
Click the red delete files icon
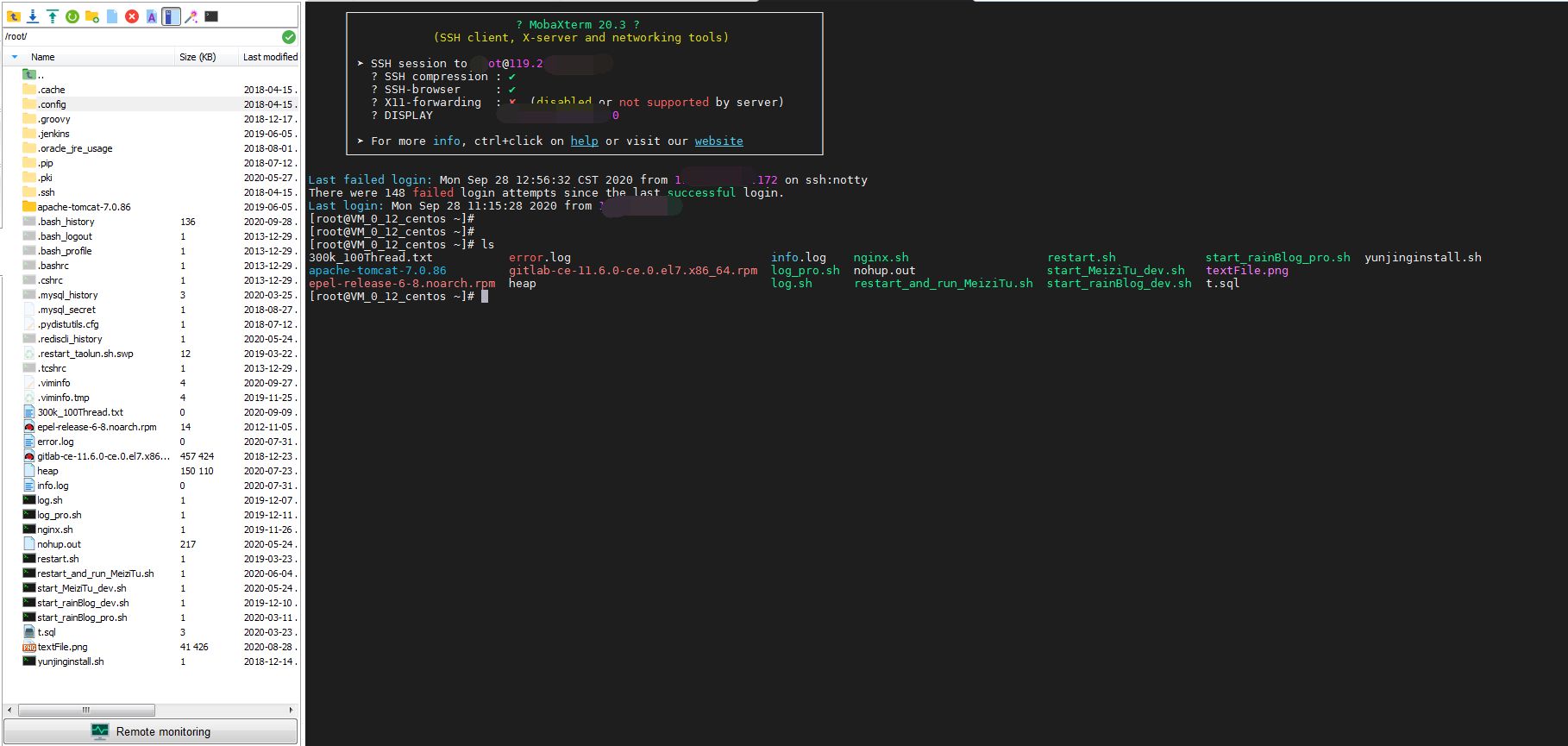pyautogui.click(x=132, y=16)
